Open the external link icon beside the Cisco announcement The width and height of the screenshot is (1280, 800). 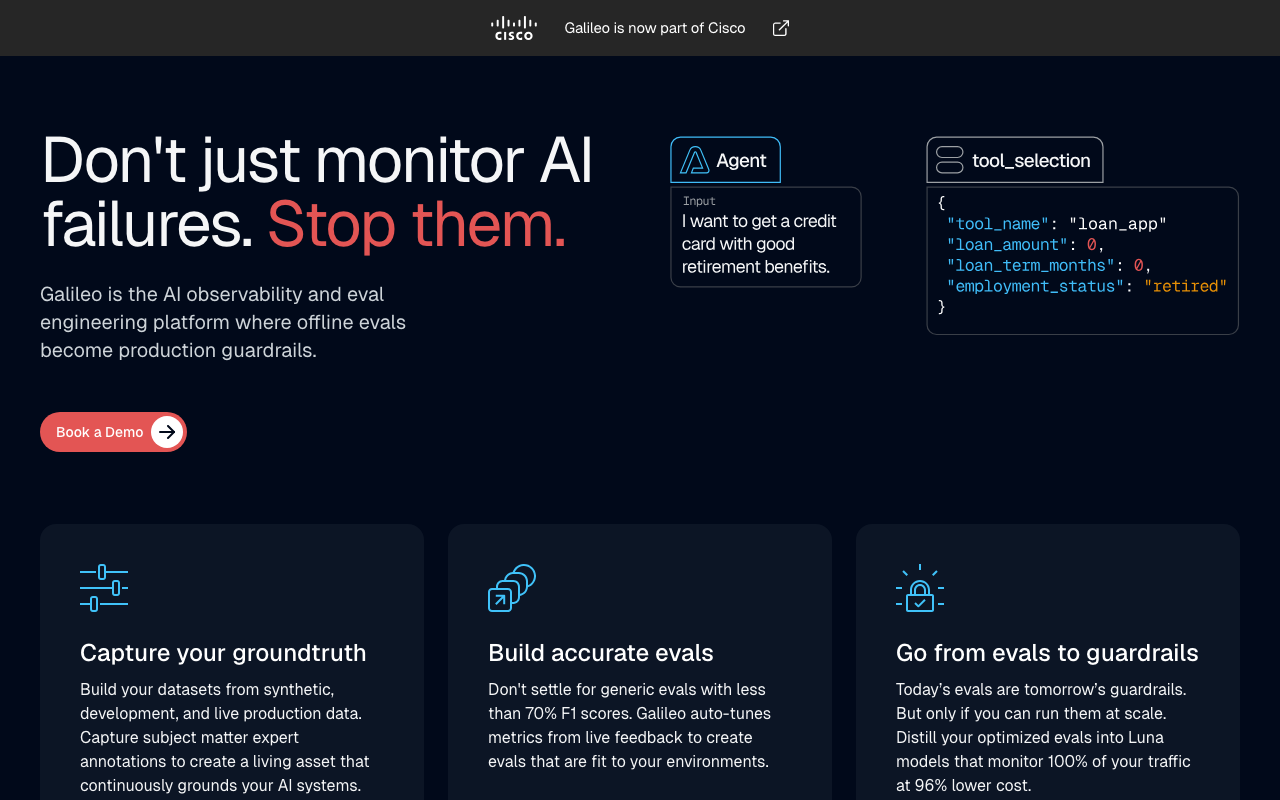click(x=781, y=28)
